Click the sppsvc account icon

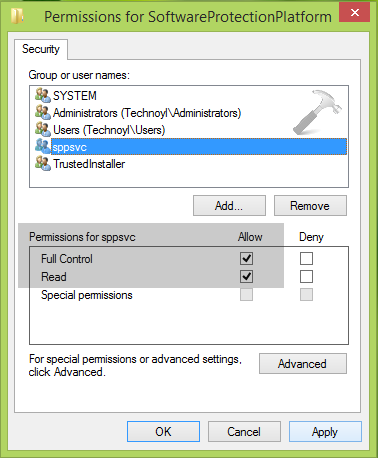[43, 146]
